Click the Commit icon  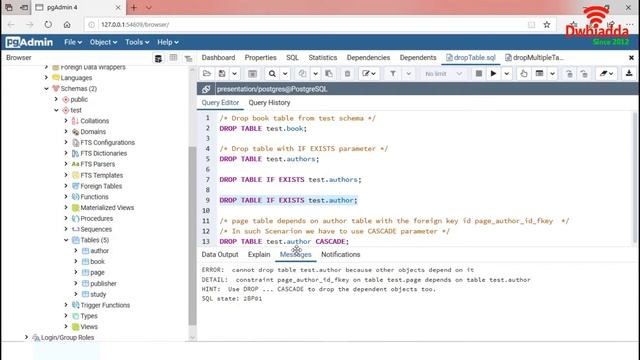coord(569,73)
